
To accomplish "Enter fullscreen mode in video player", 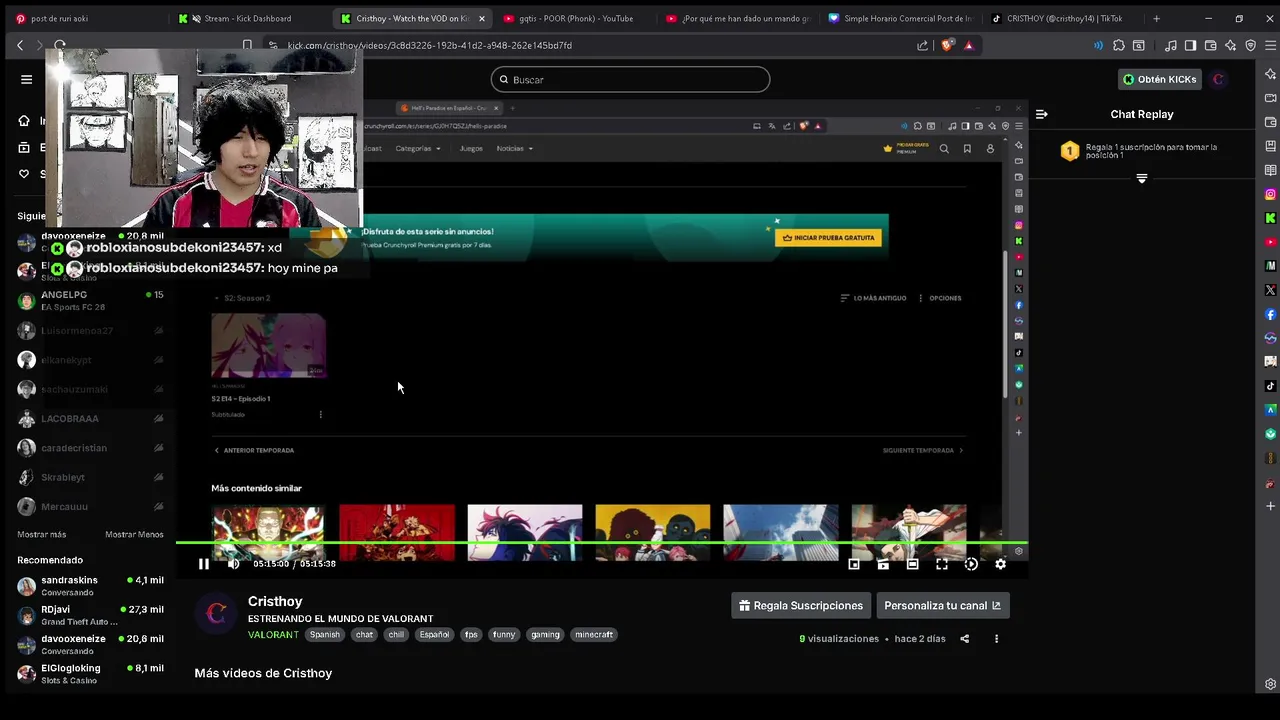I will 942,564.
